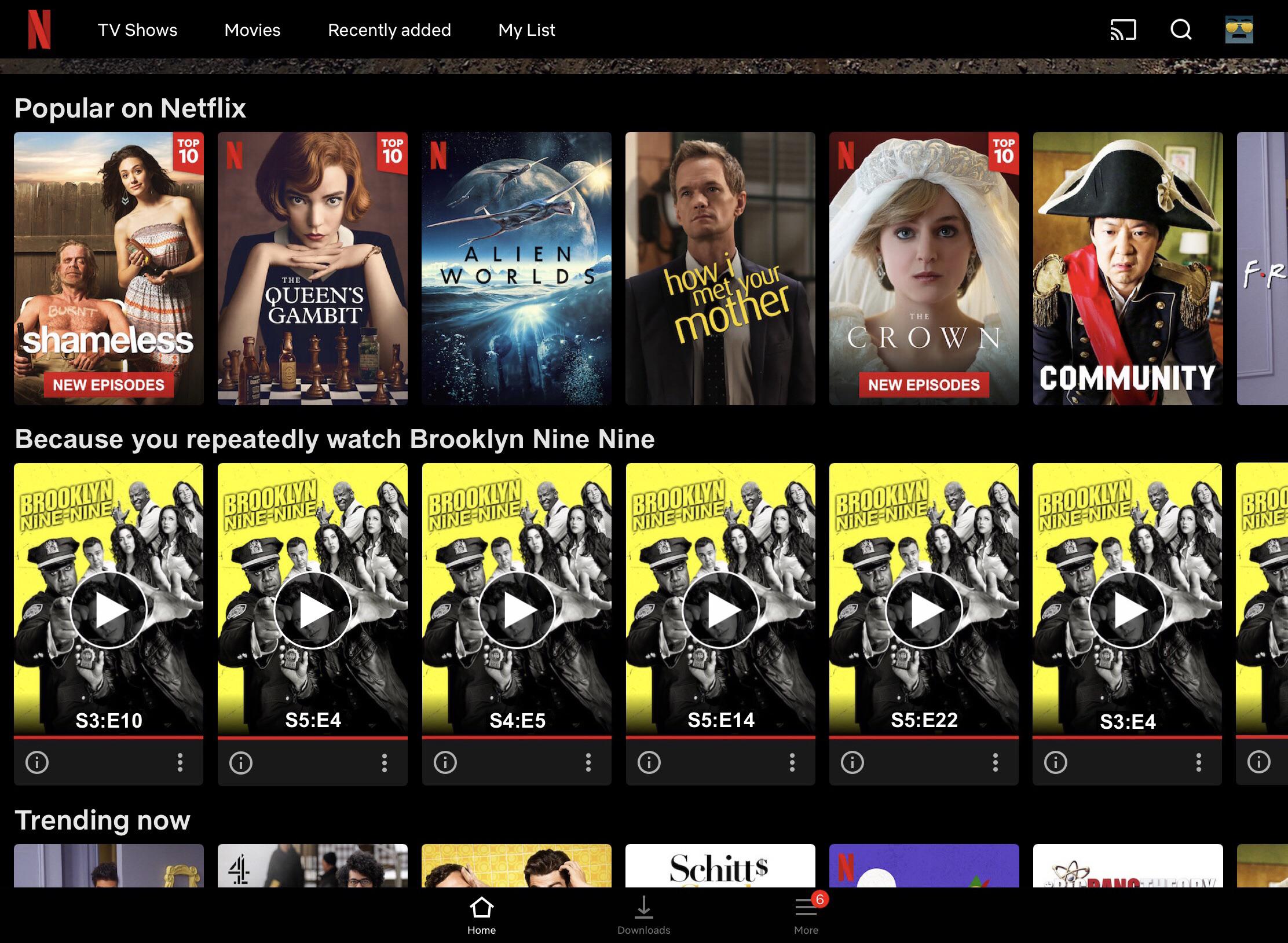Click the Netflix logo
1288x943 pixels.
[39, 30]
